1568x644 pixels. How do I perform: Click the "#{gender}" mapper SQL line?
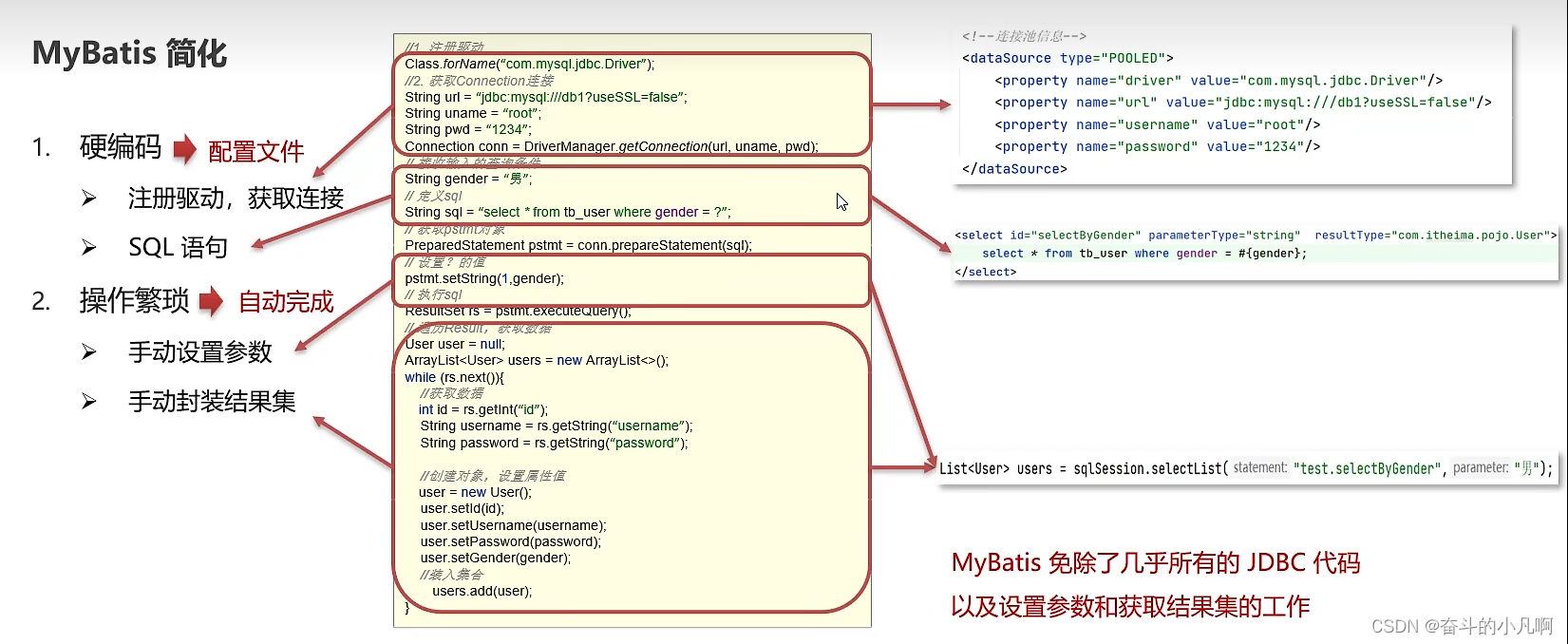(1144, 254)
